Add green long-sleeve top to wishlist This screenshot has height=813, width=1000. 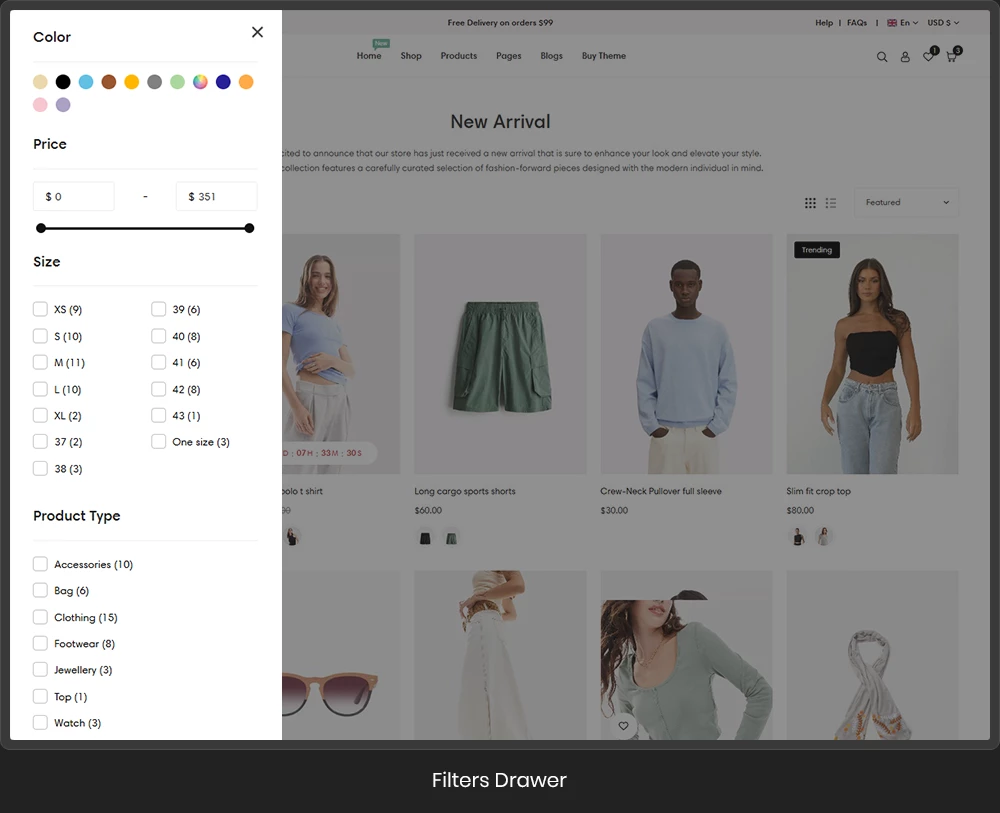[623, 726]
